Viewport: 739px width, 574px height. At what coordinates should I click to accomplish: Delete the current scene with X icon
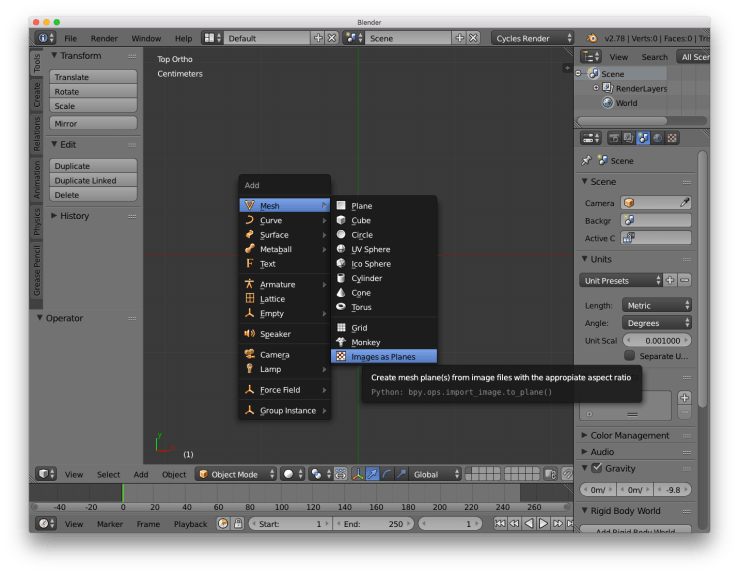pyautogui.click(x=474, y=38)
